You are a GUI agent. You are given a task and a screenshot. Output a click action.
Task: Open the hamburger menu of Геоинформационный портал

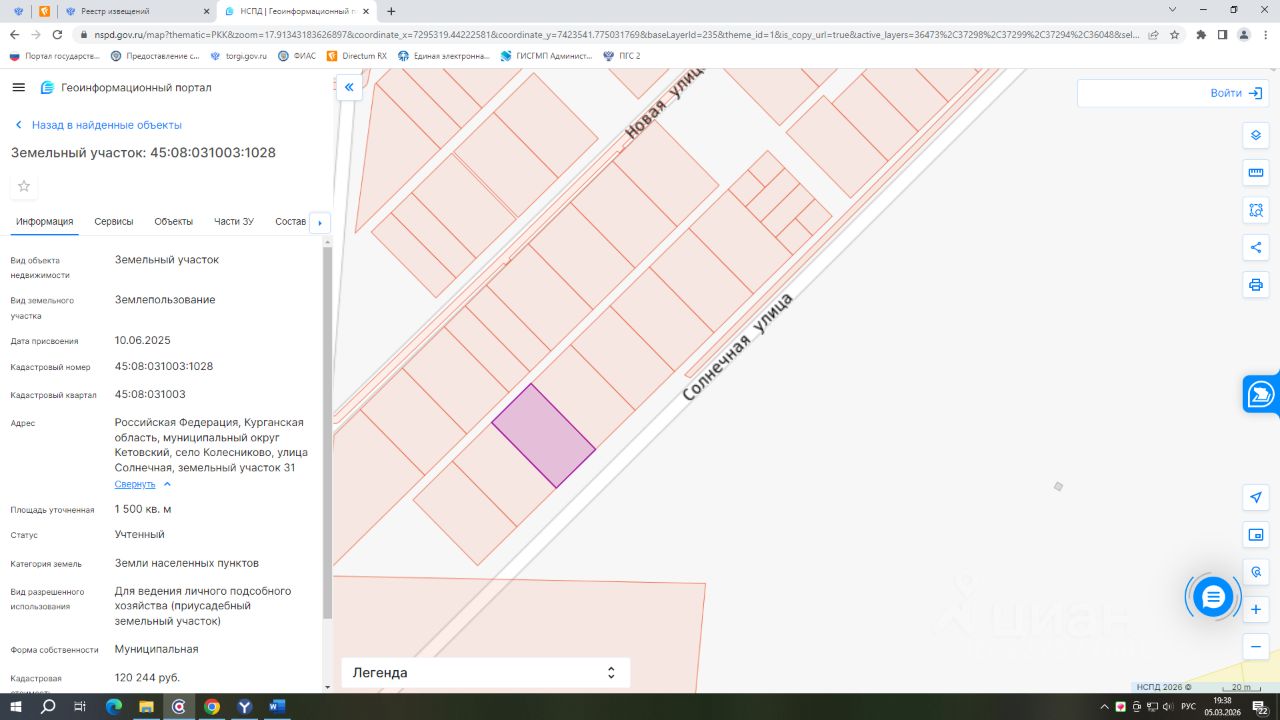pos(18,88)
